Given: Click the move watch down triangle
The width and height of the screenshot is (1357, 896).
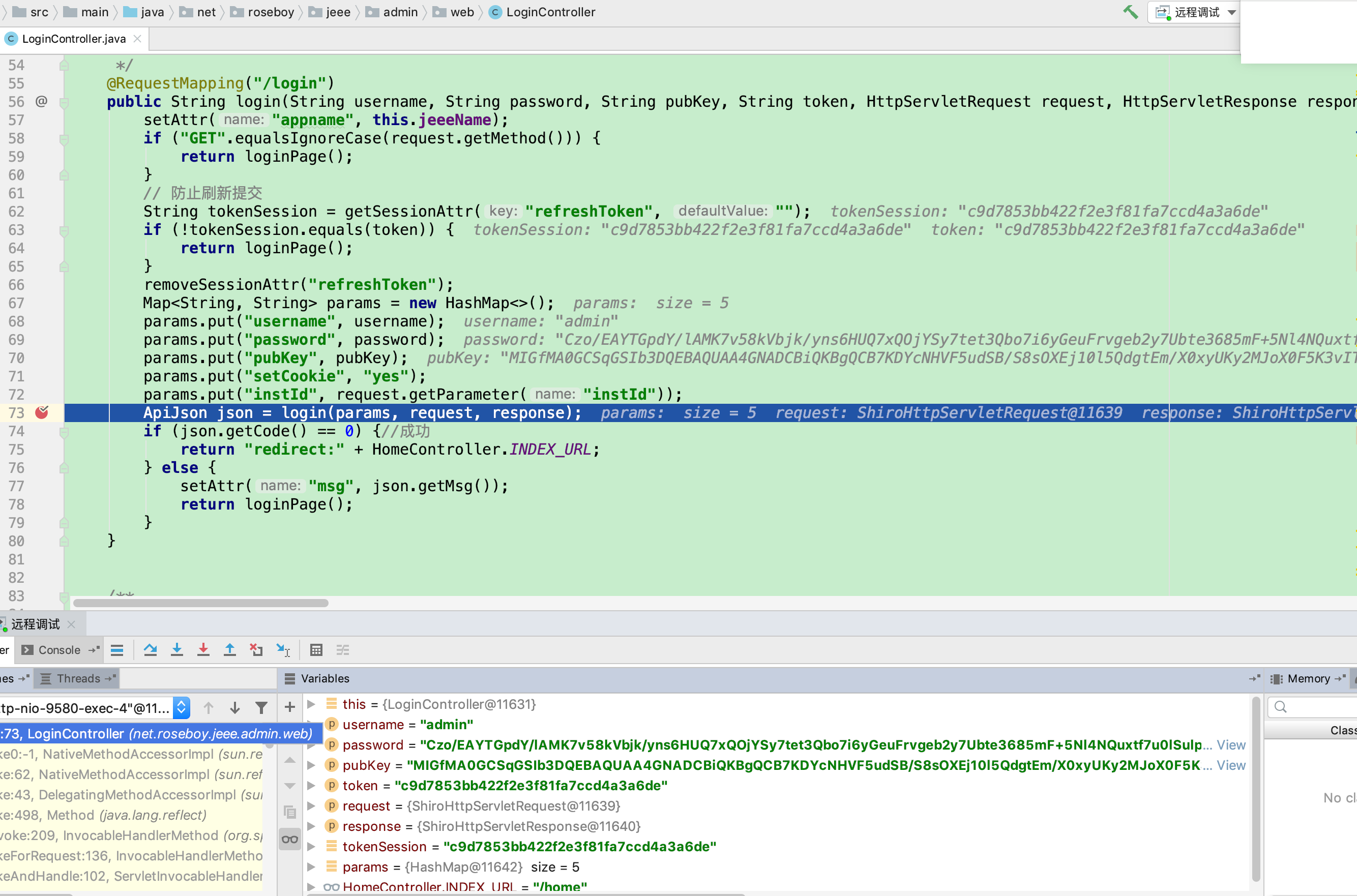Looking at the screenshot, I should [290, 786].
